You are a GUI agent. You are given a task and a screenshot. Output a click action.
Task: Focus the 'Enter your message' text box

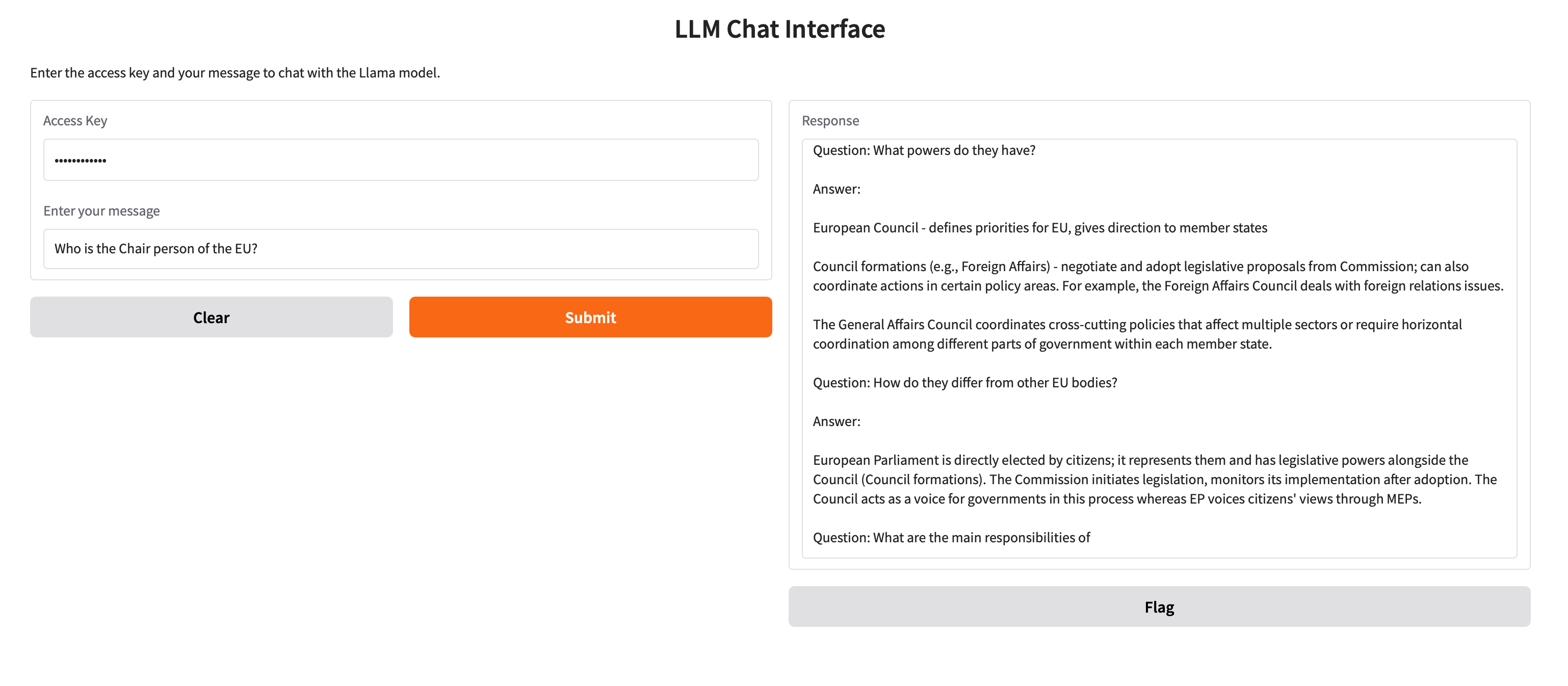[401, 248]
